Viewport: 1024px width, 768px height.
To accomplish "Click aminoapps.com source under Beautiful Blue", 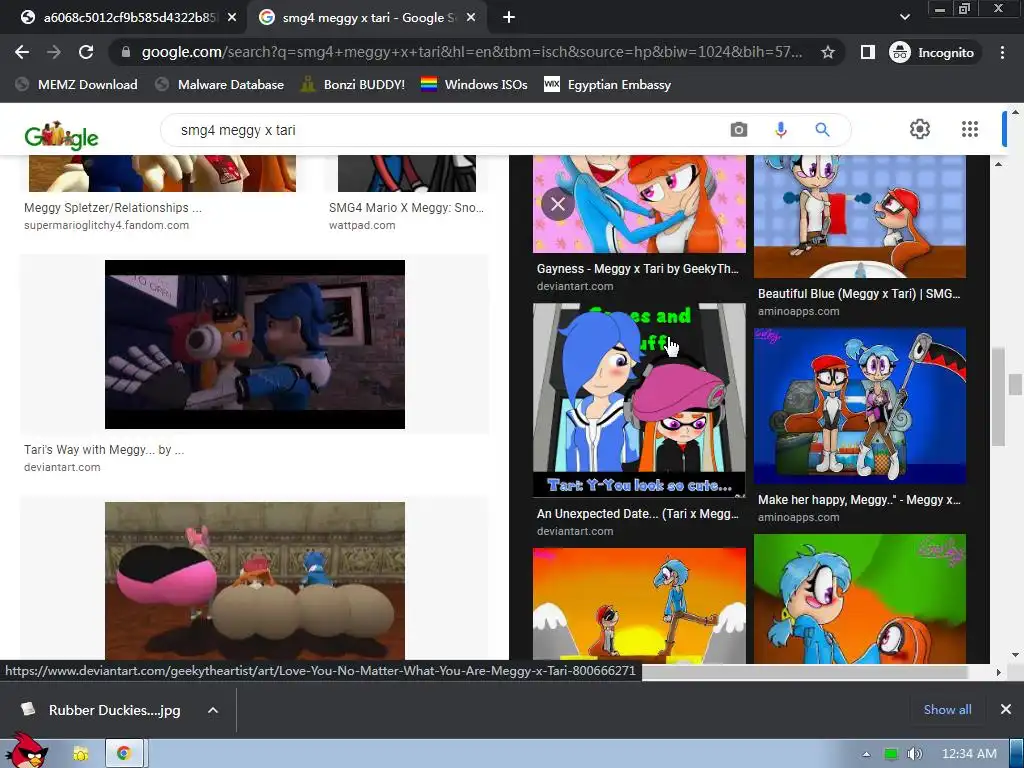I will coord(798,312).
